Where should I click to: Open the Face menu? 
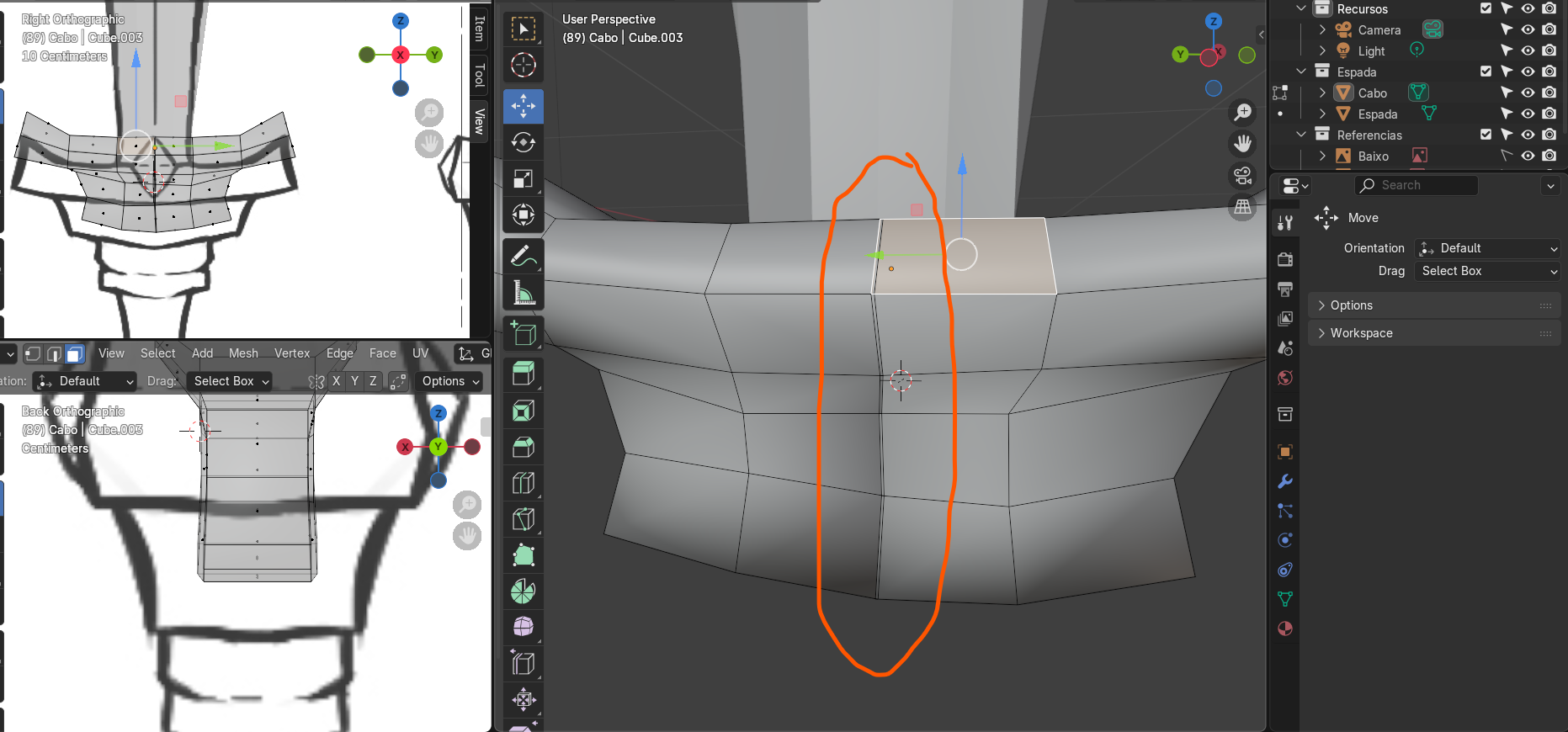(382, 353)
